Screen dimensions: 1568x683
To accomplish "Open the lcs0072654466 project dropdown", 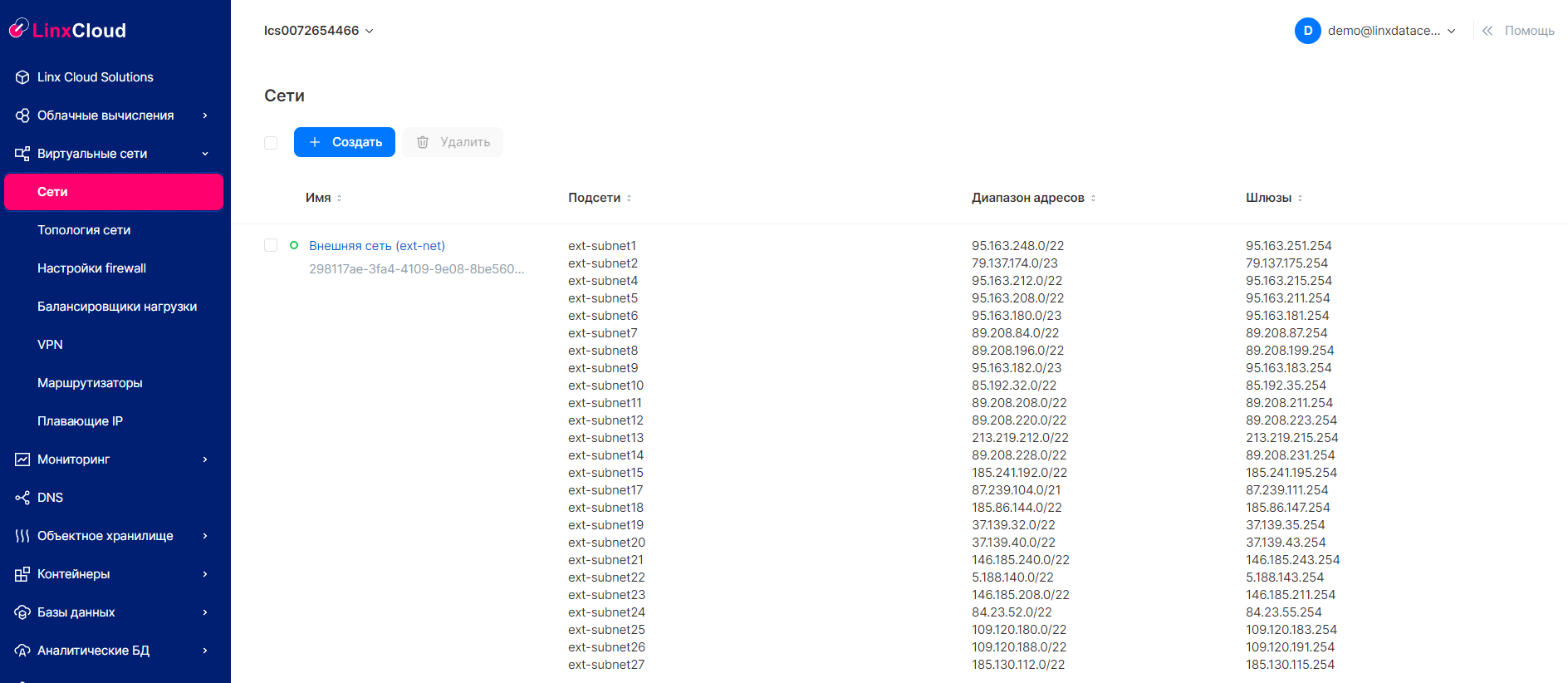I will click(319, 31).
